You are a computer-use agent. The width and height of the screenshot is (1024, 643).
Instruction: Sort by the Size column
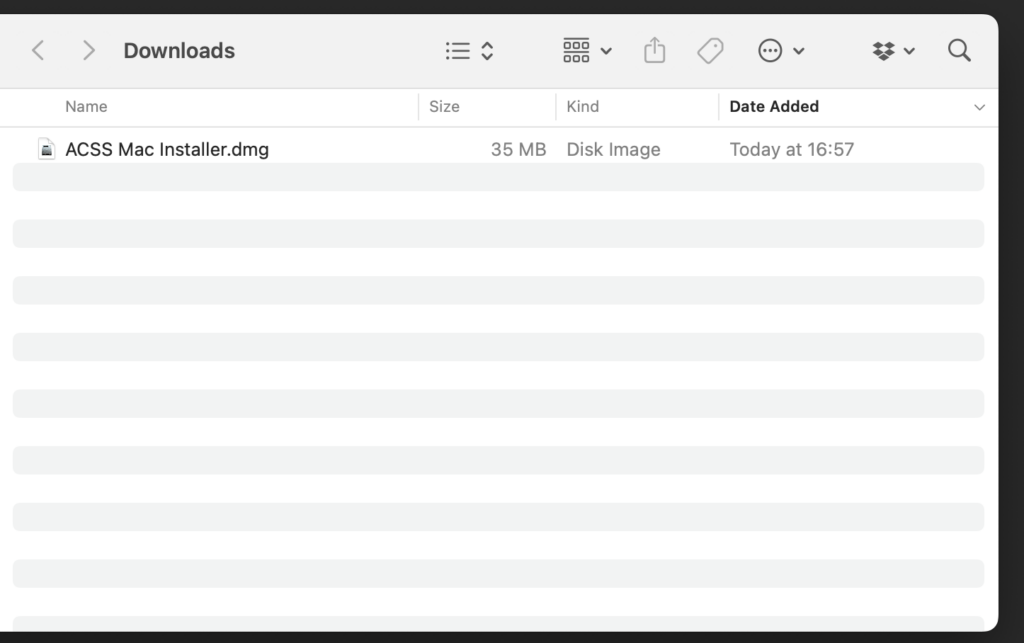(x=444, y=106)
